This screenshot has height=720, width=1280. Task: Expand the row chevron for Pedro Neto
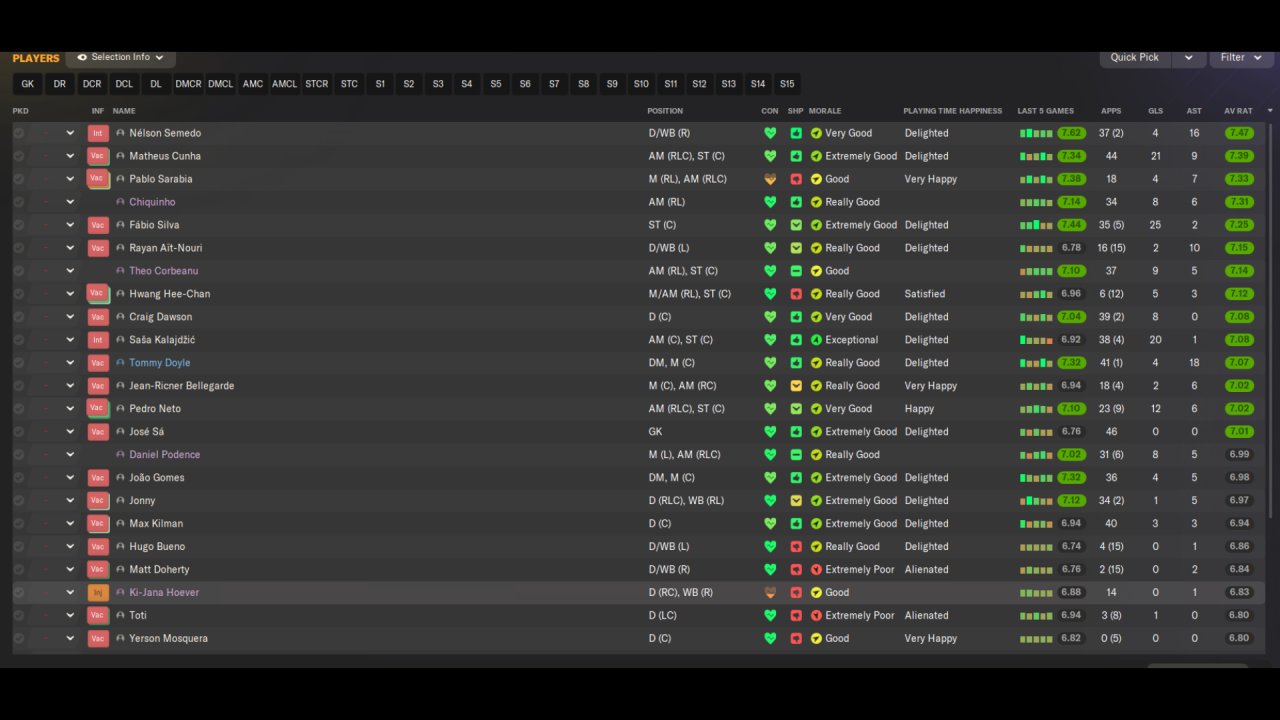click(x=70, y=409)
